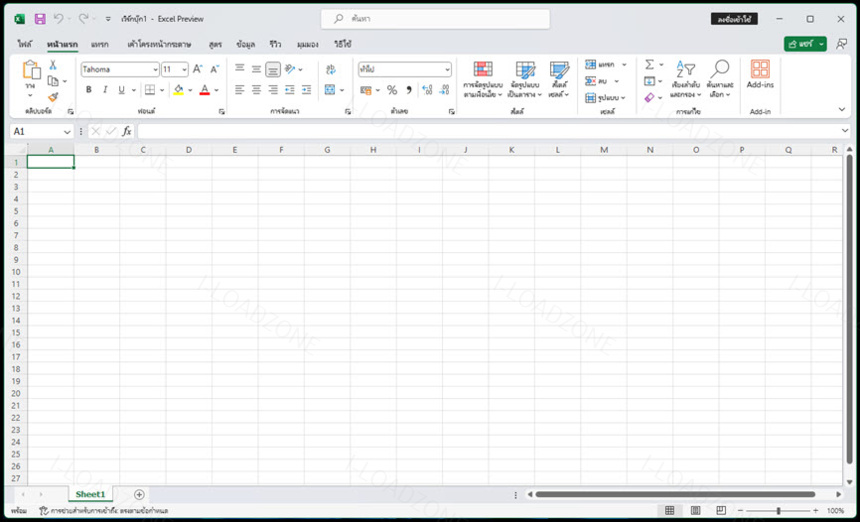
Task: Switch to the Formulas tab
Action: [x=216, y=44]
